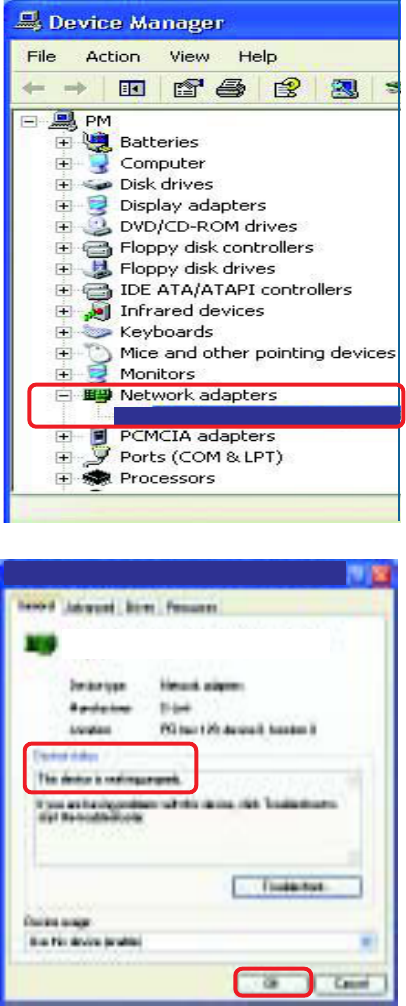This screenshot has width=406, height=1006.
Task: Select the Batteries device category
Action: coord(159,142)
